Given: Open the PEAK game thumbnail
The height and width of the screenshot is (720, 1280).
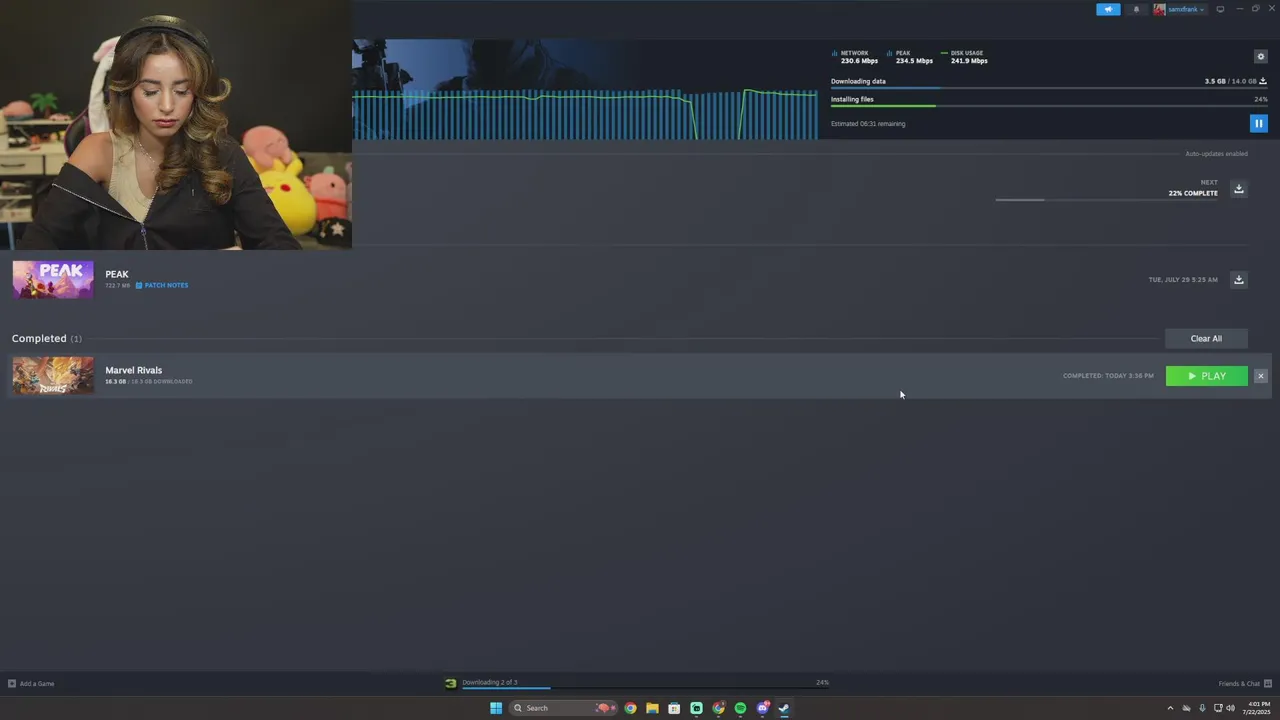Looking at the screenshot, I should pyautogui.click(x=53, y=280).
